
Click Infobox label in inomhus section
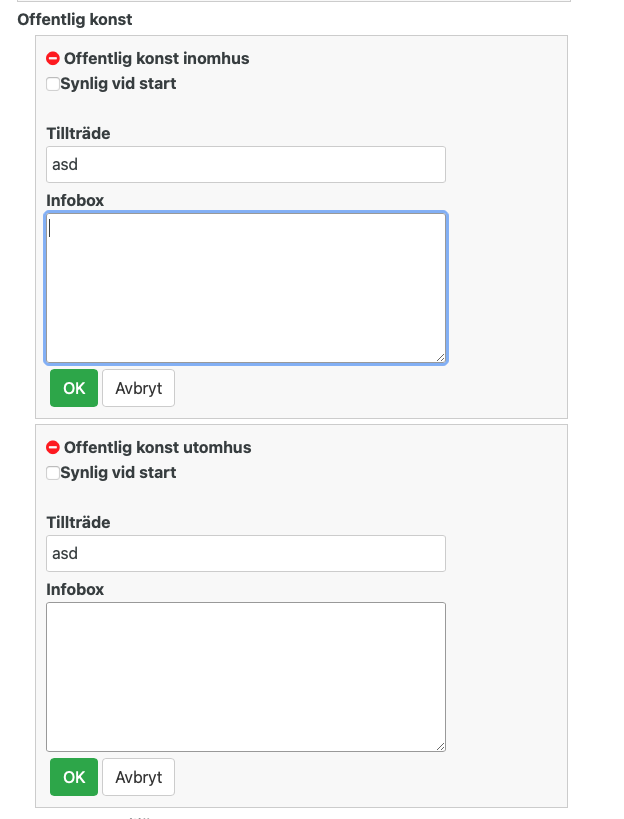(75, 201)
